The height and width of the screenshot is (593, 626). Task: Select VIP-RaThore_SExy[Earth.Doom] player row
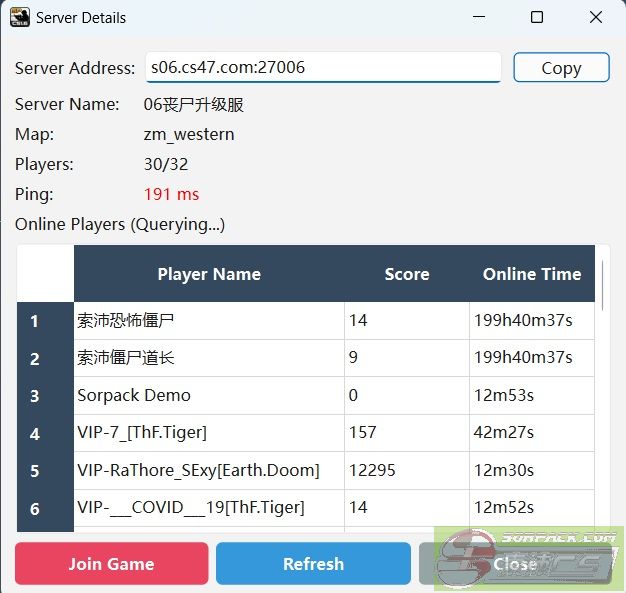pos(209,471)
